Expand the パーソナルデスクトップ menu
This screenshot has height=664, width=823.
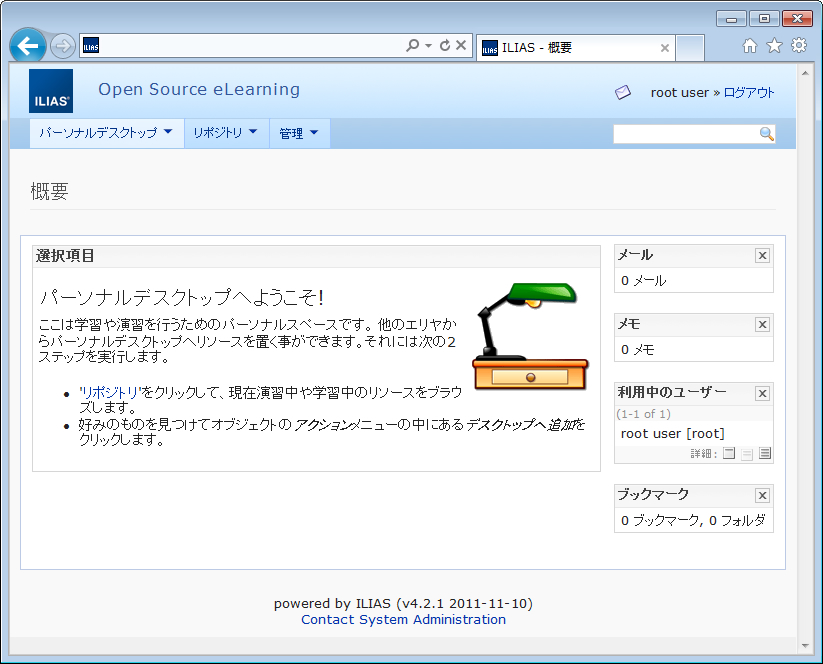pos(106,133)
